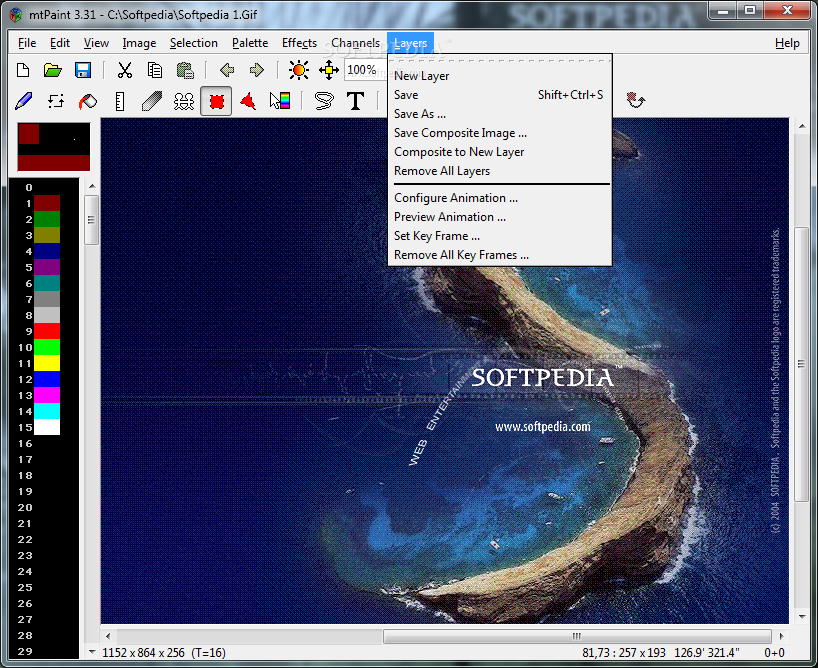Image resolution: width=818 pixels, height=668 pixels.
Task: Choose Save in the Layers menu
Action: pos(500,95)
